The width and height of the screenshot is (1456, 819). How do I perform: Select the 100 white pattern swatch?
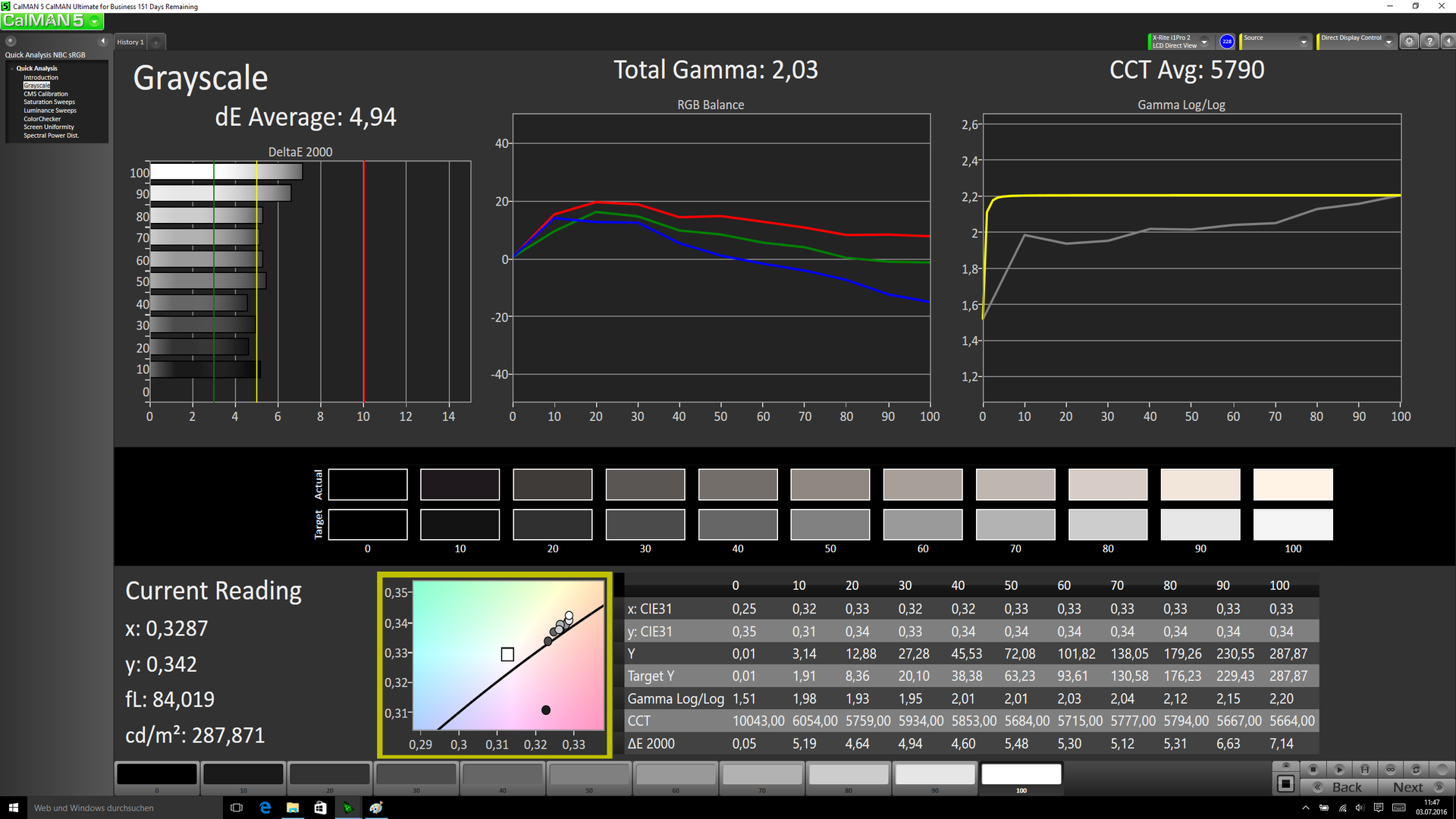click(x=1021, y=775)
